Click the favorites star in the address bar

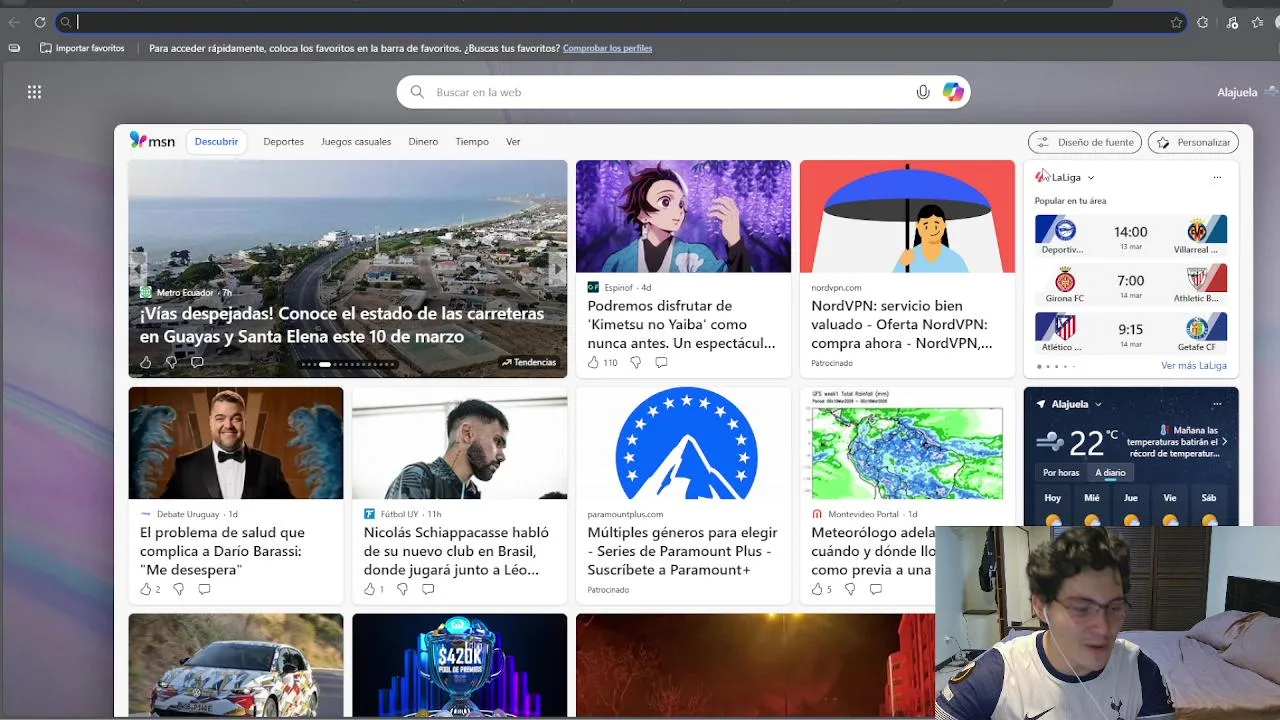point(1177,22)
